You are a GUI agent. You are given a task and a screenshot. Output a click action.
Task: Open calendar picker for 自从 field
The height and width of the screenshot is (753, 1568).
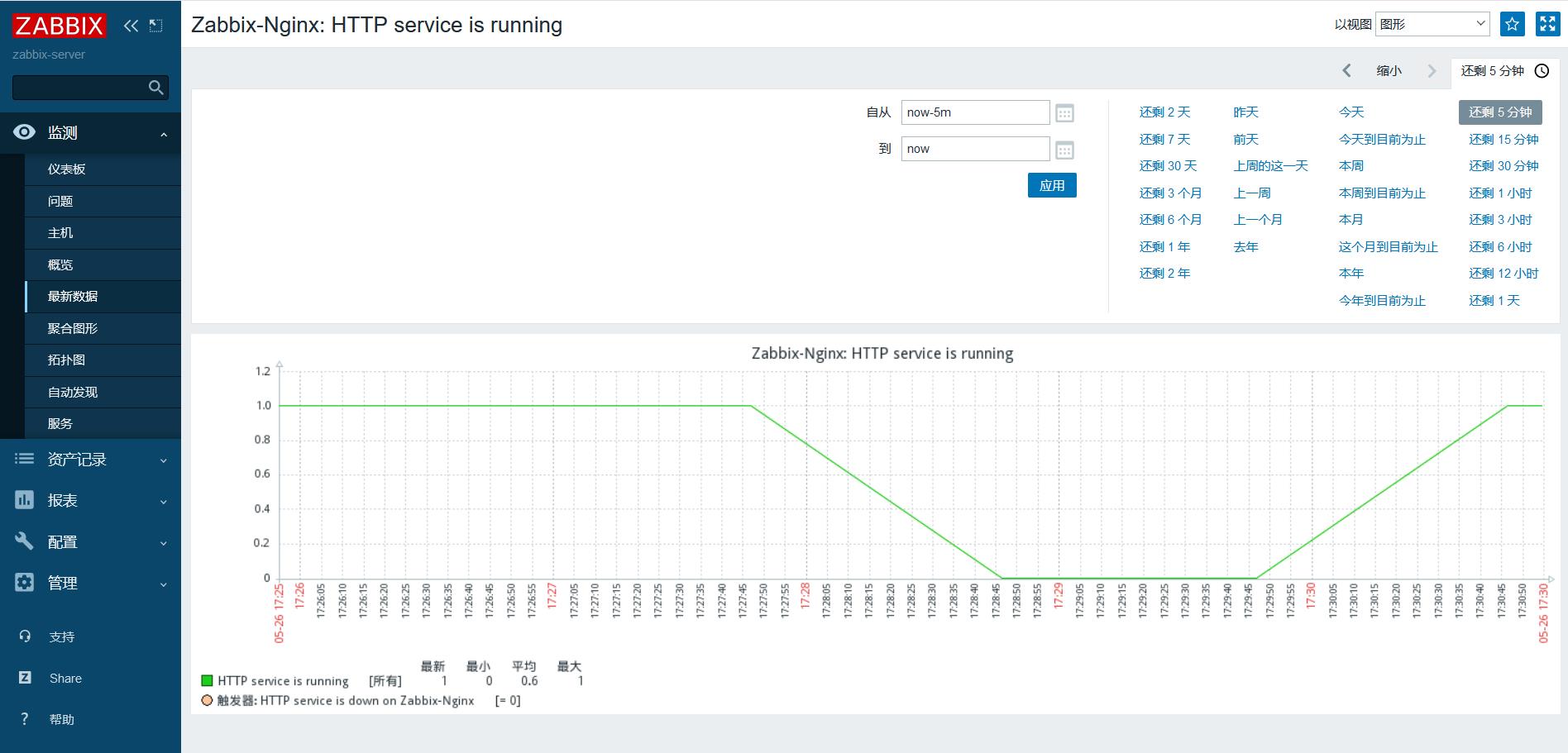coord(1065,113)
